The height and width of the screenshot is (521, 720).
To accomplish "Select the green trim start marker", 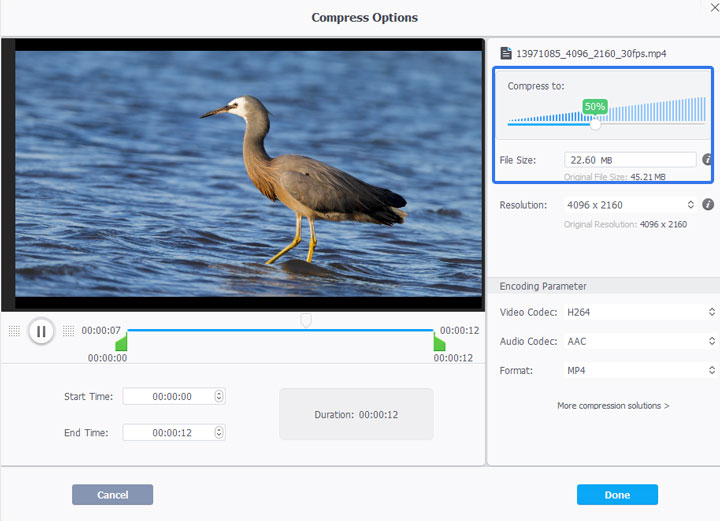I will click(x=122, y=342).
